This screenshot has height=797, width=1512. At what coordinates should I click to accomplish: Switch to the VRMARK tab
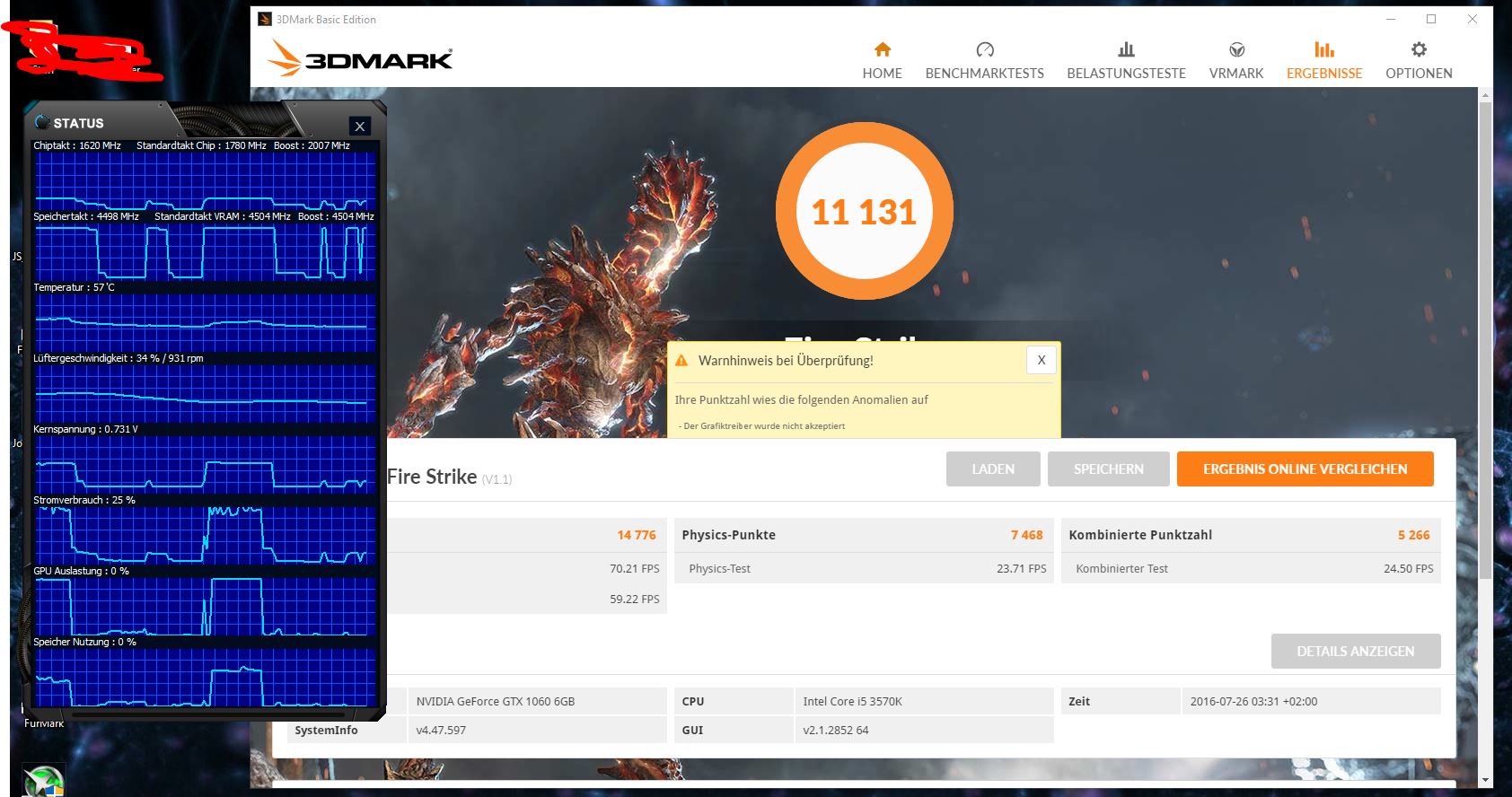click(1235, 61)
